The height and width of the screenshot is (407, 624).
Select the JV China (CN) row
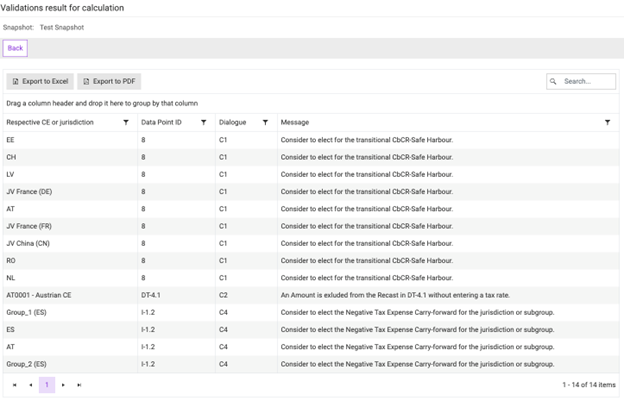tap(33, 243)
